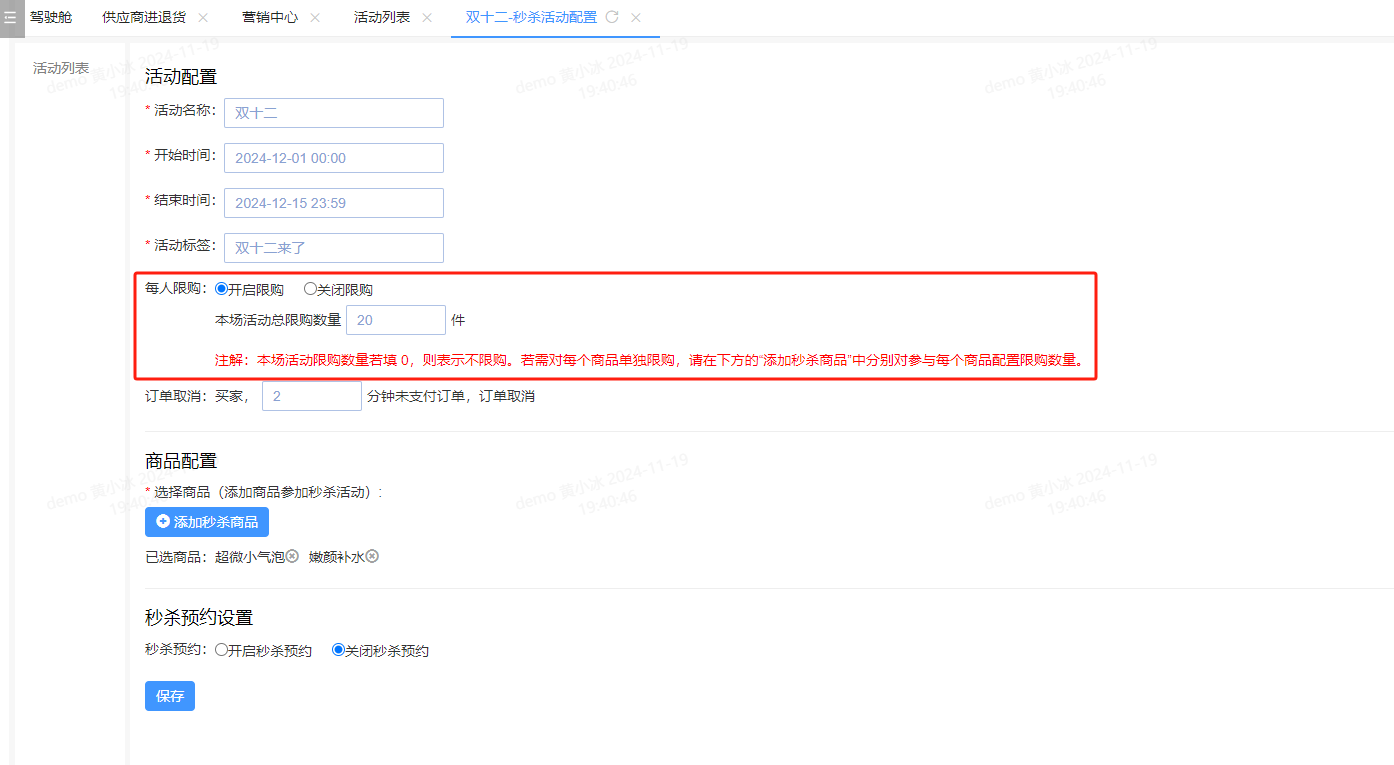Click the 保存 button
The image size is (1394, 765).
click(x=170, y=696)
